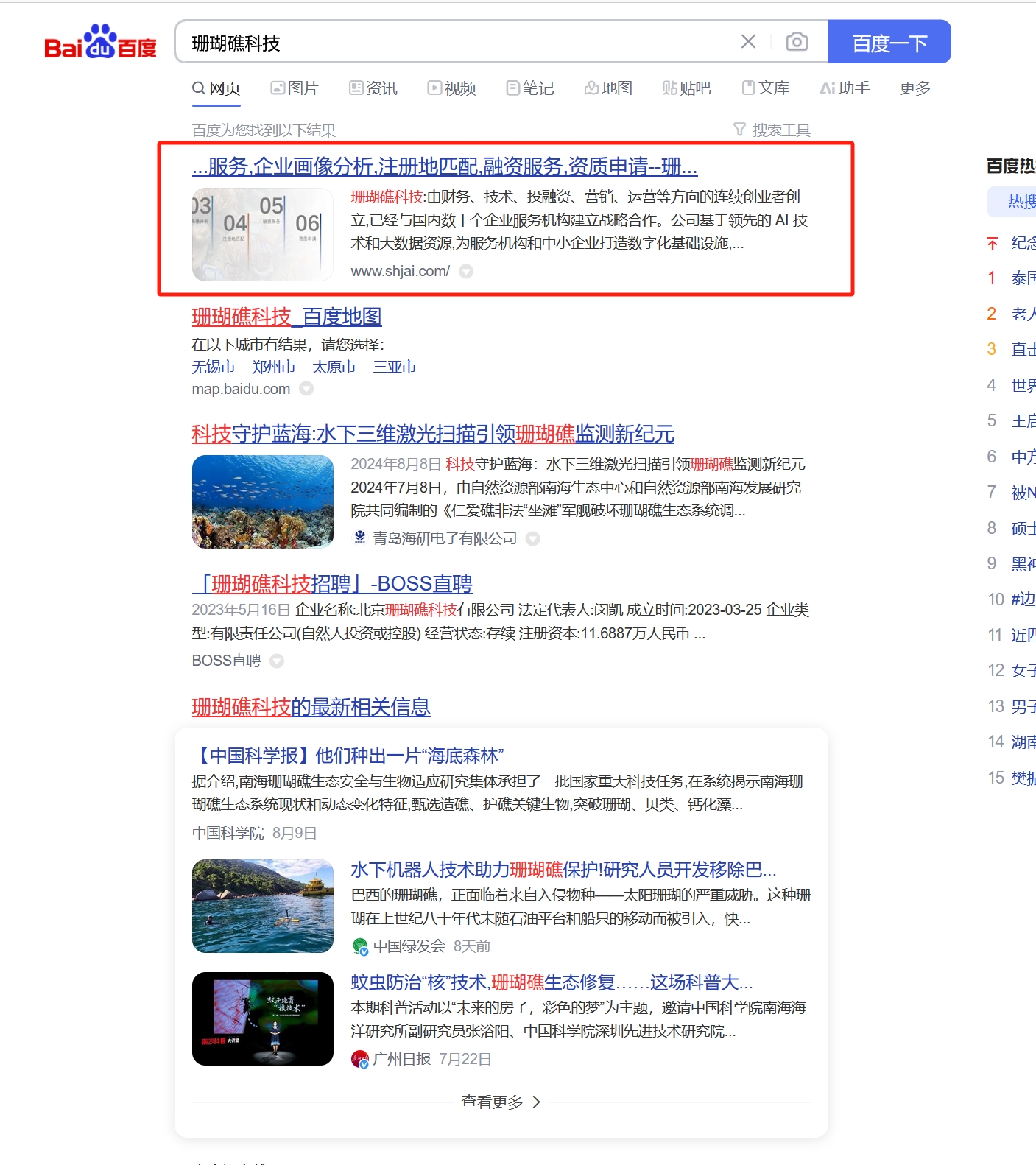Image resolution: width=1036 pixels, height=1165 pixels.
Task: Expand dropdown icon next to BOSS直聘
Action: (x=277, y=661)
